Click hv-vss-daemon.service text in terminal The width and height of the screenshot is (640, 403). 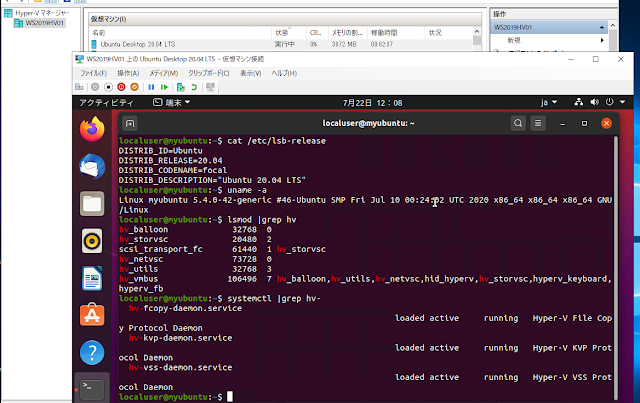pyautogui.click(x=180, y=367)
